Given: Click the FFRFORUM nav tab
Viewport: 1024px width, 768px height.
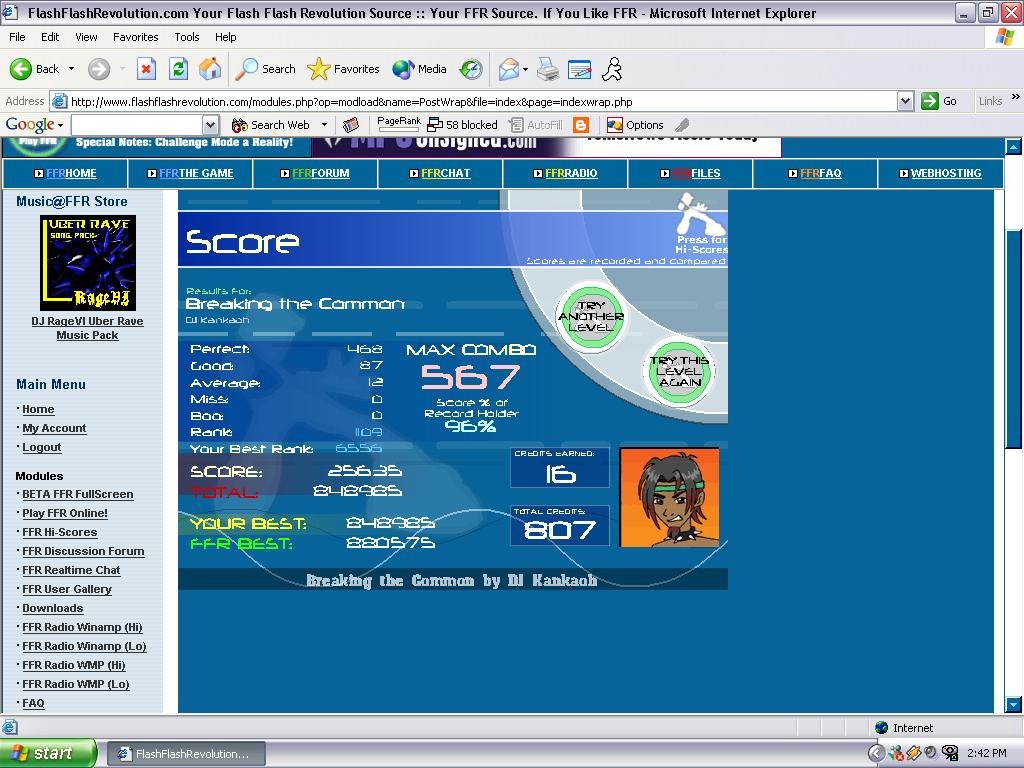Looking at the screenshot, I should (315, 173).
